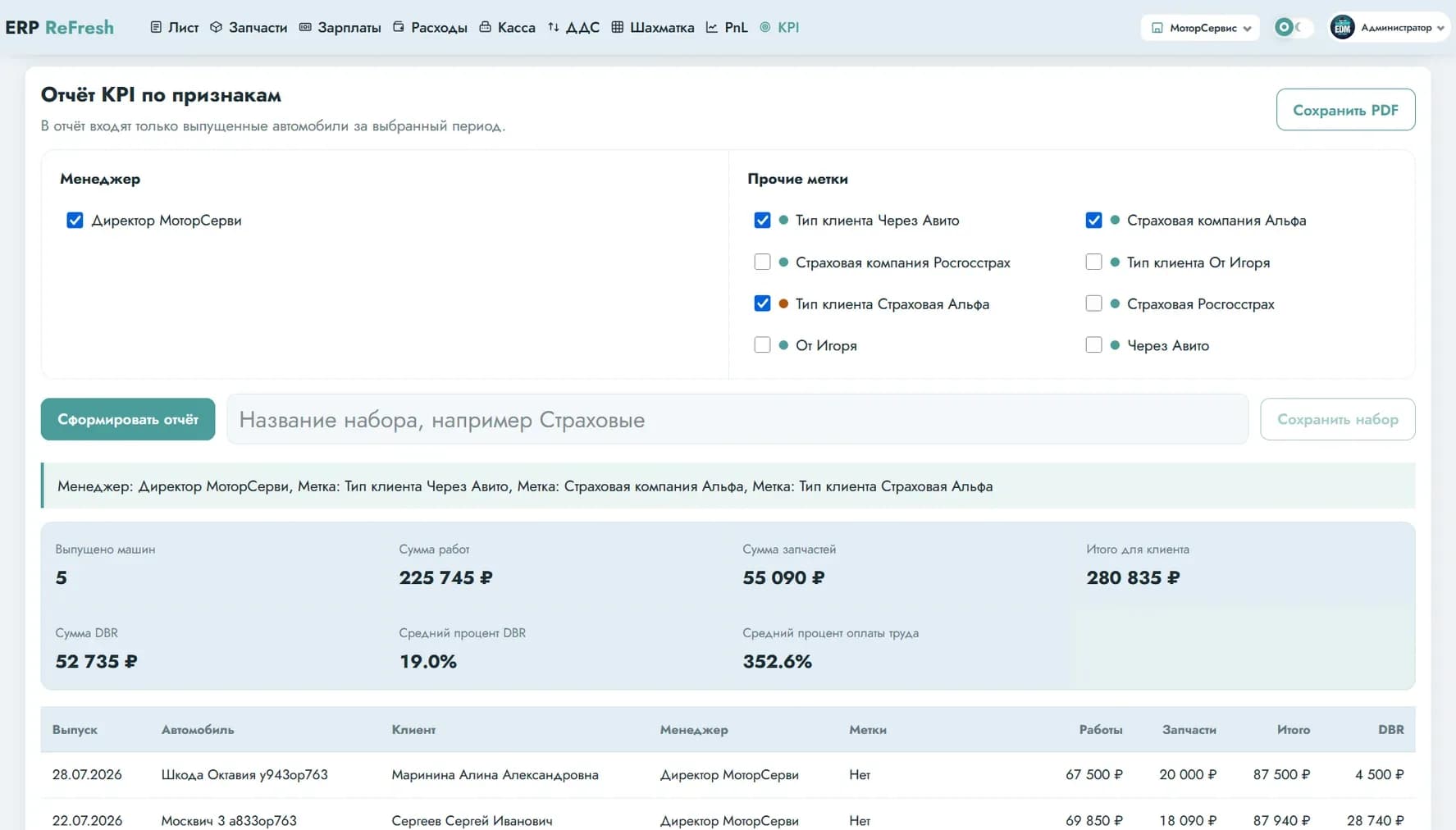Click the Запчасти box icon
Image resolution: width=1456 pixels, height=830 pixels.
click(x=216, y=27)
